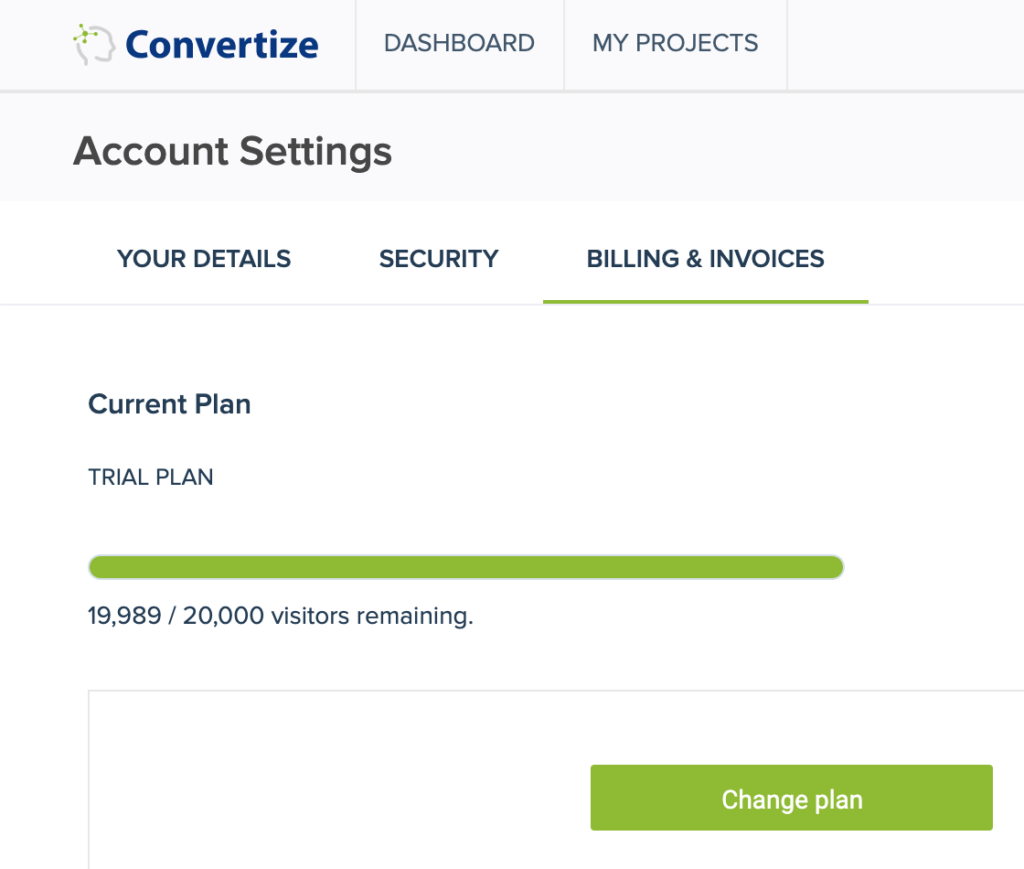
Task: Click the divider left of Dashboard
Action: click(355, 43)
